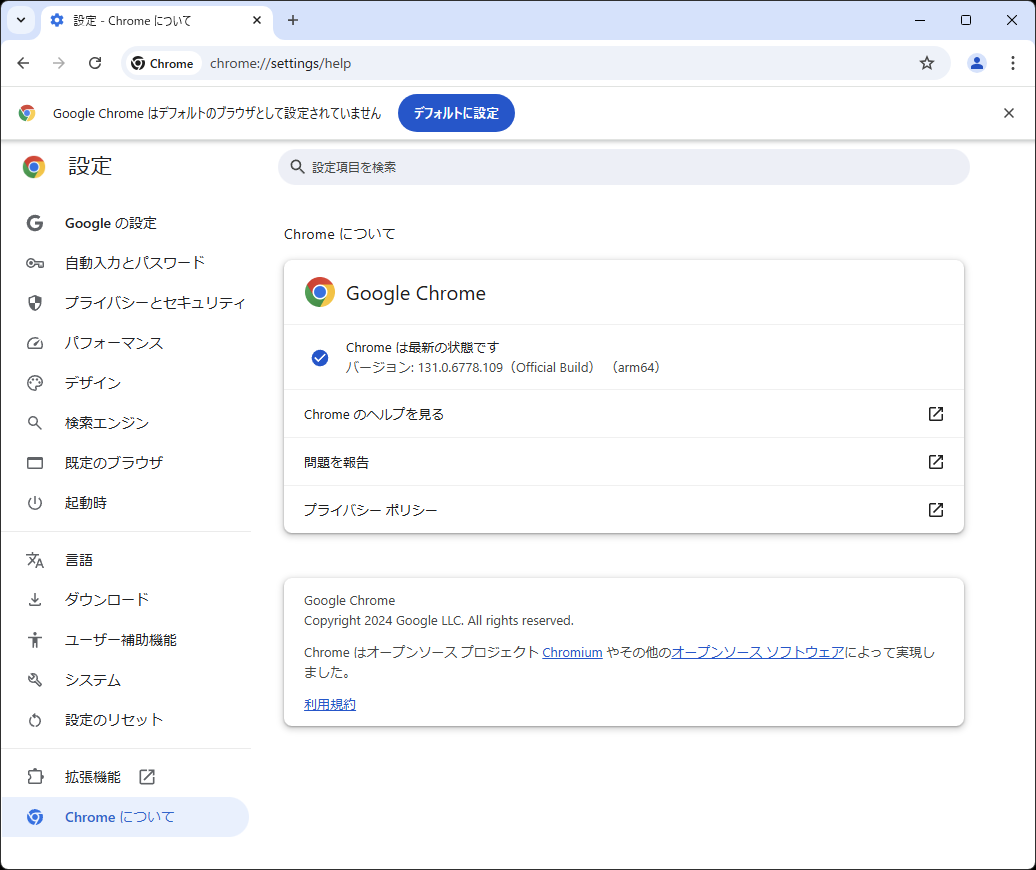The image size is (1036, 870).
Task: Click the デフォルトに設定 button
Action: 456,113
